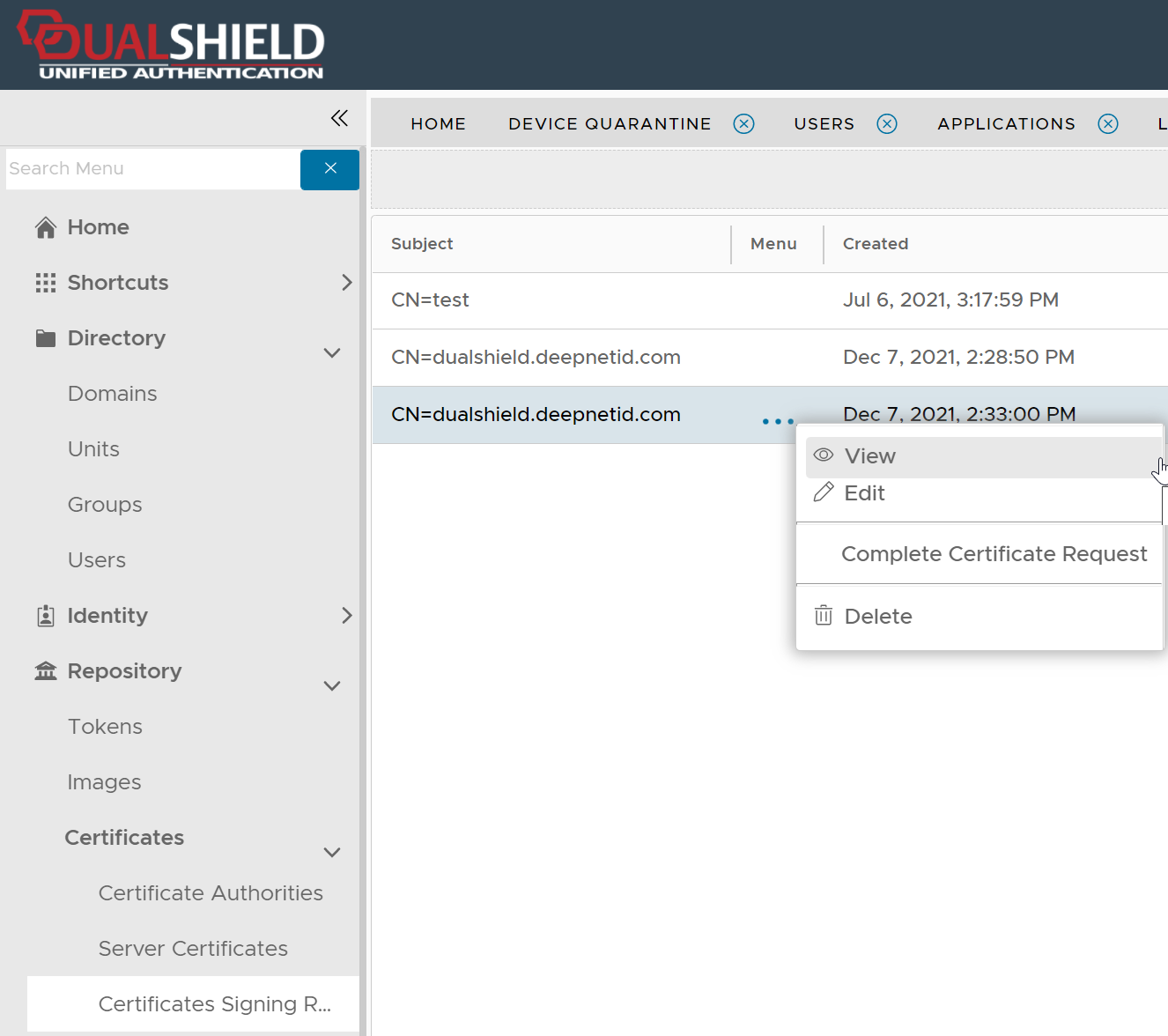Click the pencil icon beside Edit
This screenshot has height=1036, width=1168.
(x=824, y=492)
